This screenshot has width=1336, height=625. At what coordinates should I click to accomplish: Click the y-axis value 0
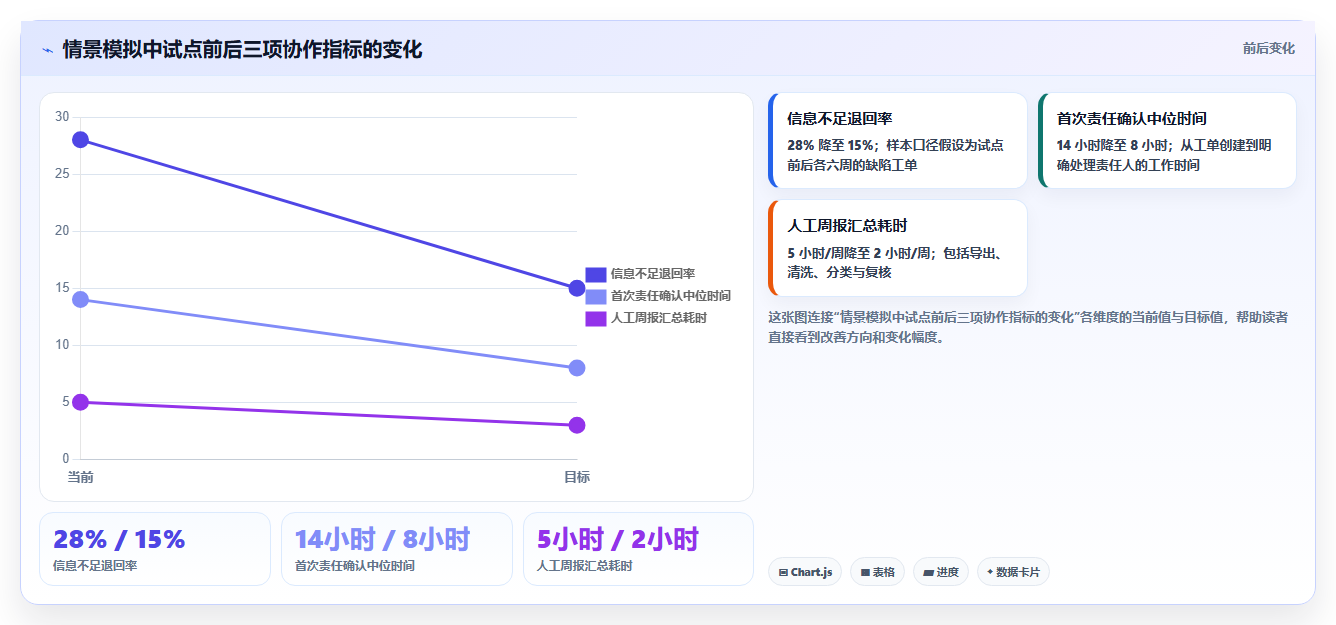tap(66, 459)
